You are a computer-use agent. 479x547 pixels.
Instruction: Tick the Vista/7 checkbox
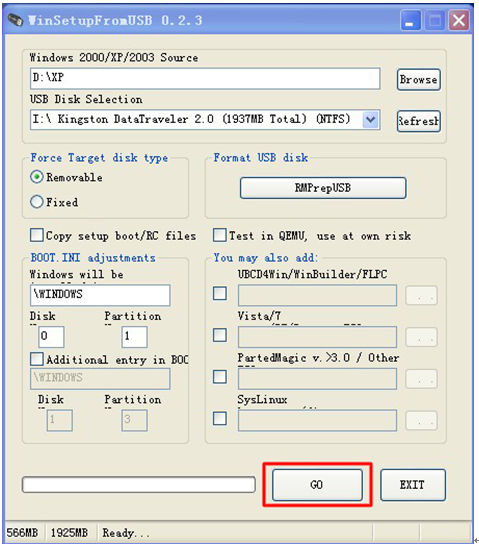point(219,335)
